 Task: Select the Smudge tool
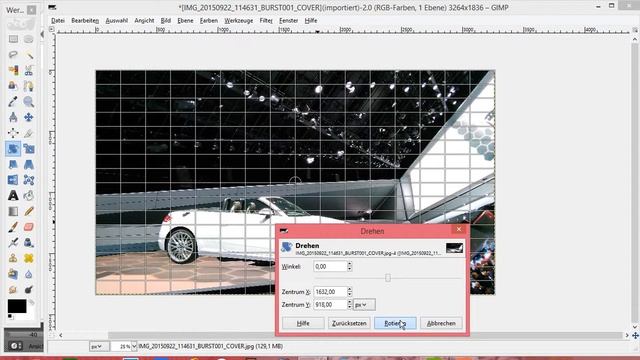[13, 290]
